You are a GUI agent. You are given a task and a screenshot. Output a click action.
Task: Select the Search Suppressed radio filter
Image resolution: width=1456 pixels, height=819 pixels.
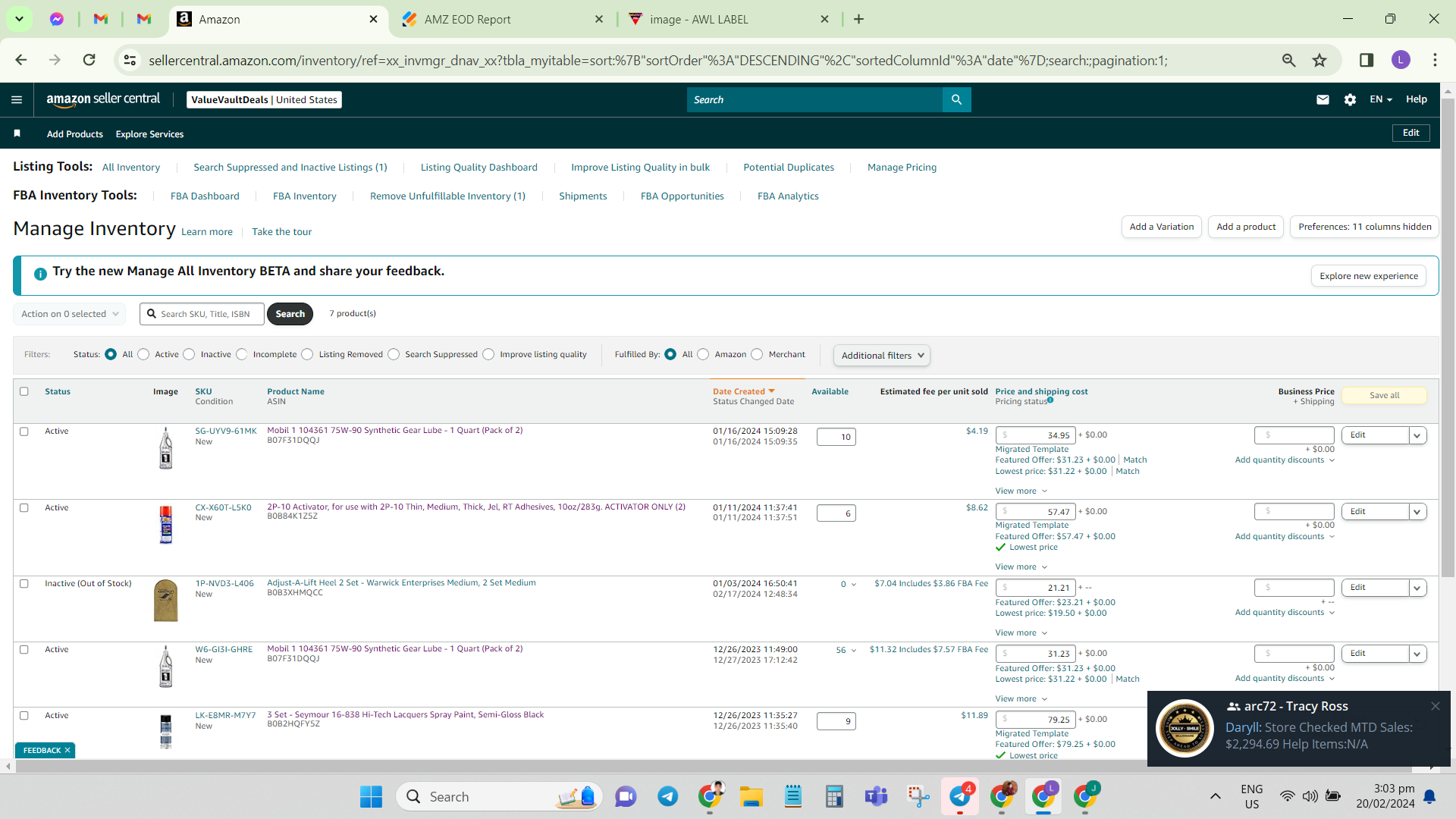394,354
